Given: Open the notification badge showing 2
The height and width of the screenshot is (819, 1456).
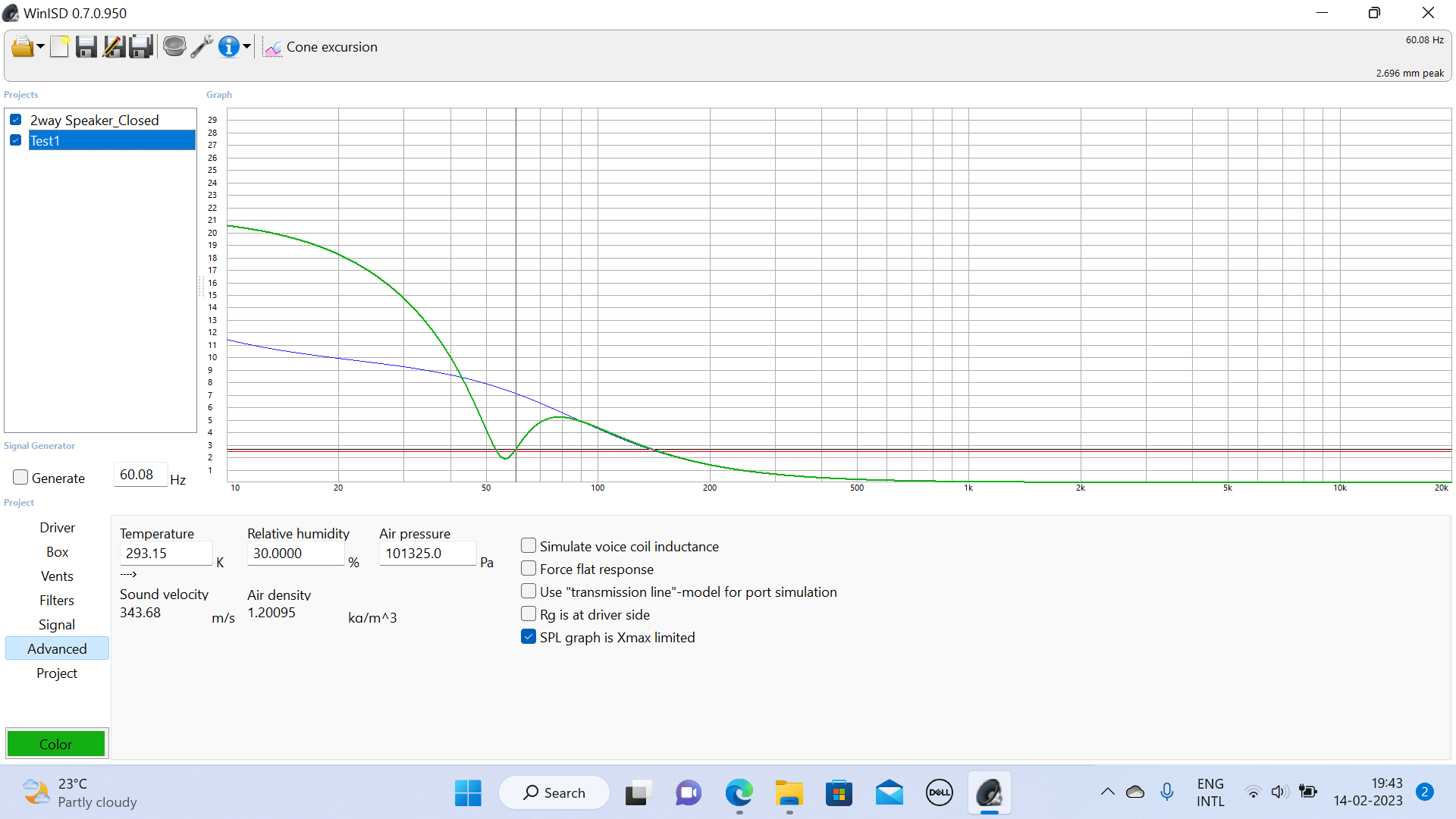Looking at the screenshot, I should click(1425, 792).
